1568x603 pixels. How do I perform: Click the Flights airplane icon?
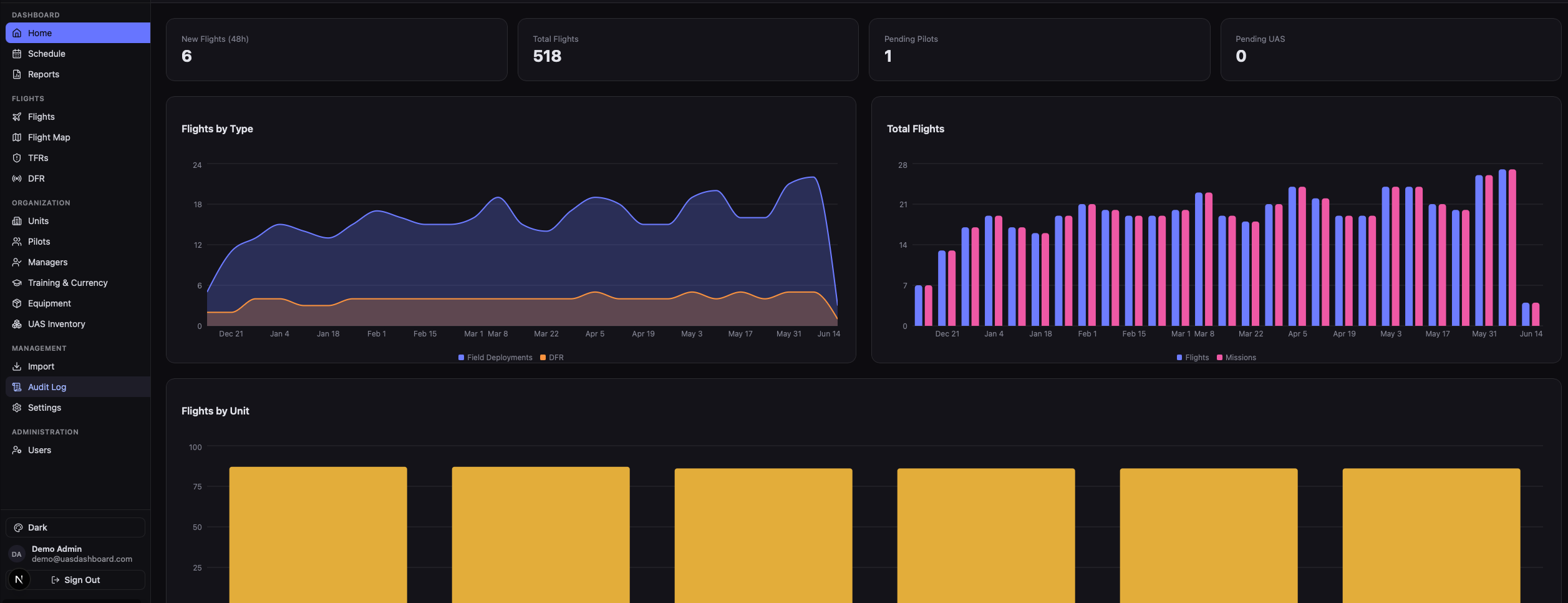[x=17, y=117]
